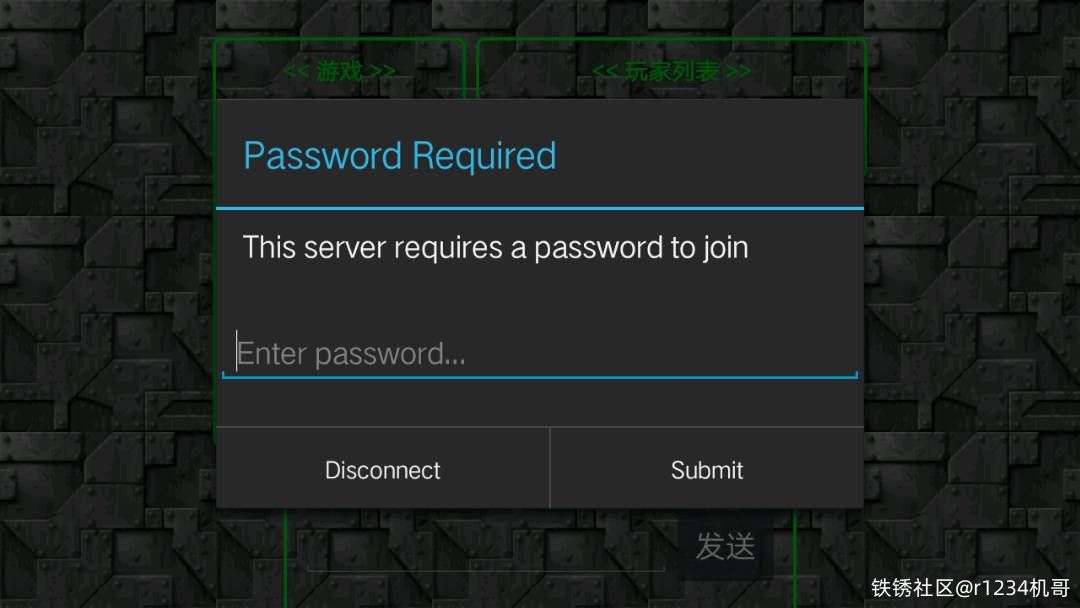Open the 玩家列表 tab
Viewport: 1080px width, 608px height.
[671, 70]
